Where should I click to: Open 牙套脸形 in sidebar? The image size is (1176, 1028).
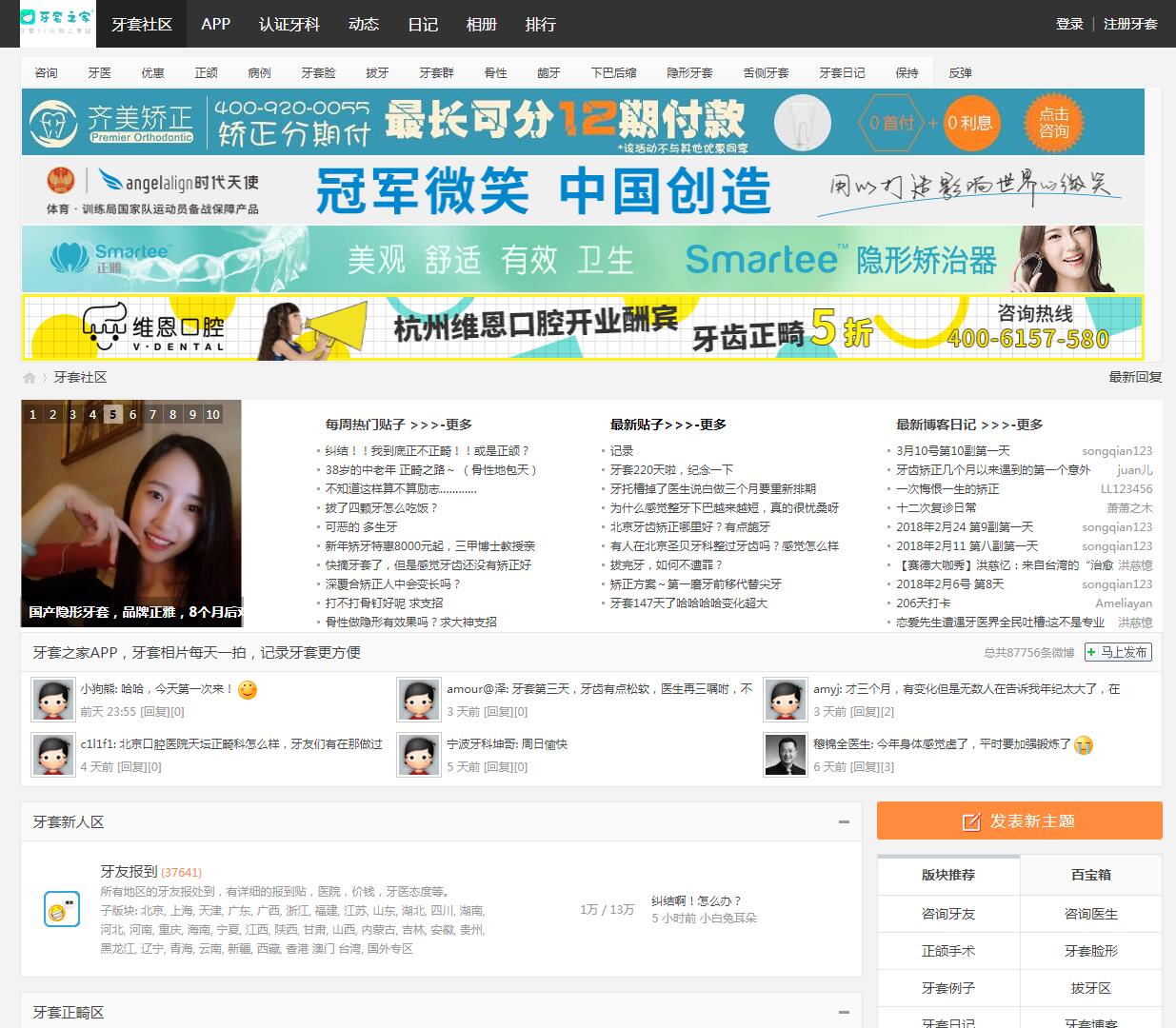tap(1091, 951)
